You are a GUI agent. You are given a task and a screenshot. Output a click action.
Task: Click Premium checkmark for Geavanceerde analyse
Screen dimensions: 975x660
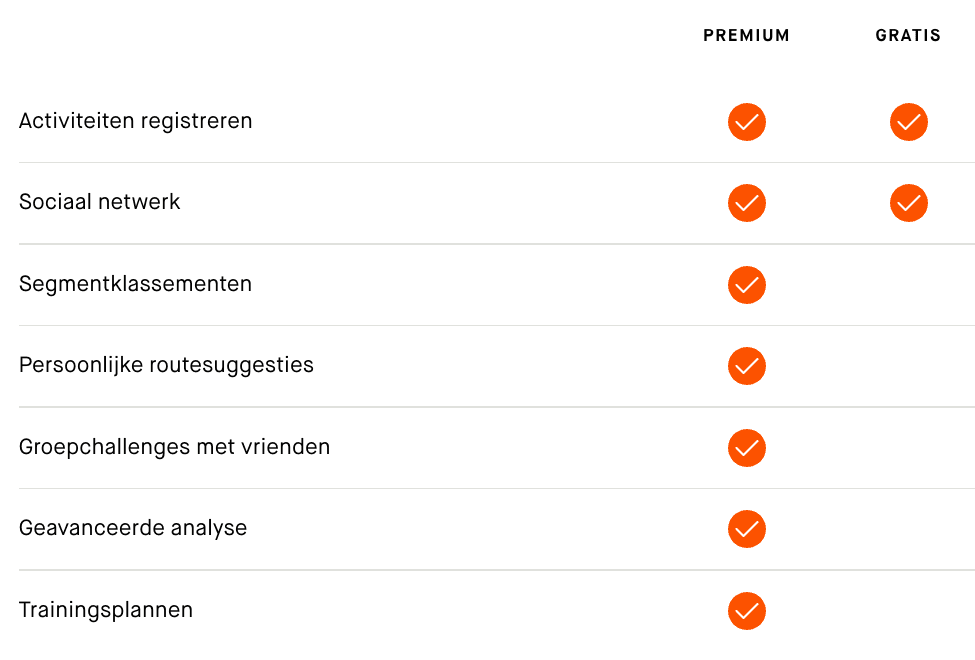coord(747,529)
